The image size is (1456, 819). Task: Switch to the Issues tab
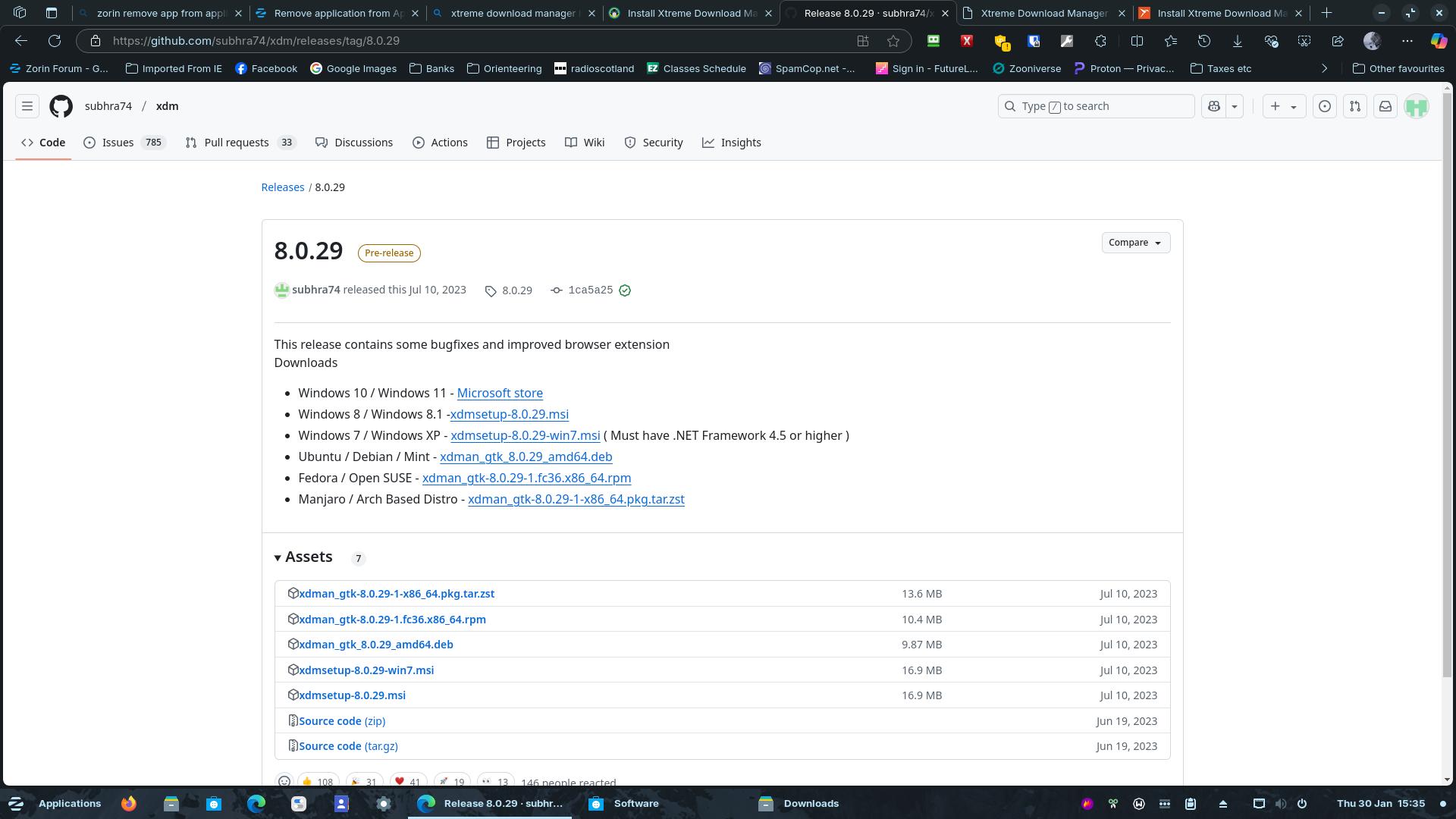click(x=124, y=143)
